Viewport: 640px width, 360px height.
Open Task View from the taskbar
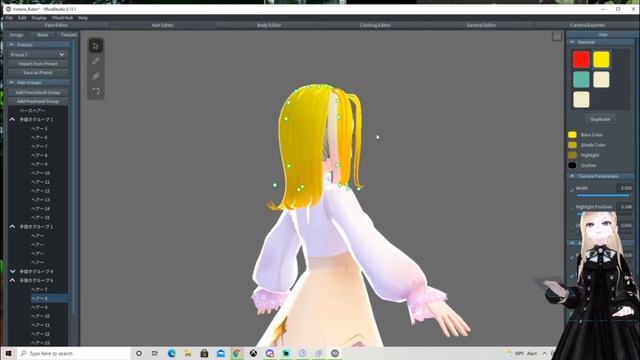tap(155, 353)
